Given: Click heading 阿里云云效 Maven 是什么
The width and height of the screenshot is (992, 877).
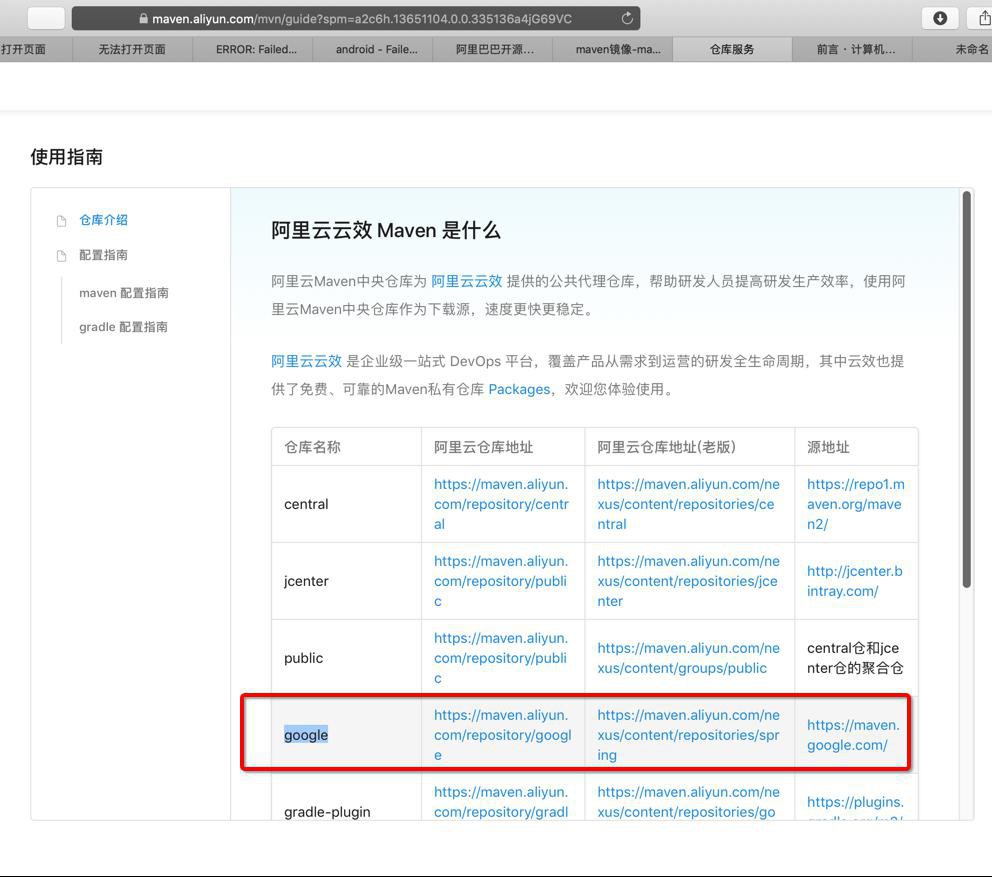Looking at the screenshot, I should [x=386, y=230].
